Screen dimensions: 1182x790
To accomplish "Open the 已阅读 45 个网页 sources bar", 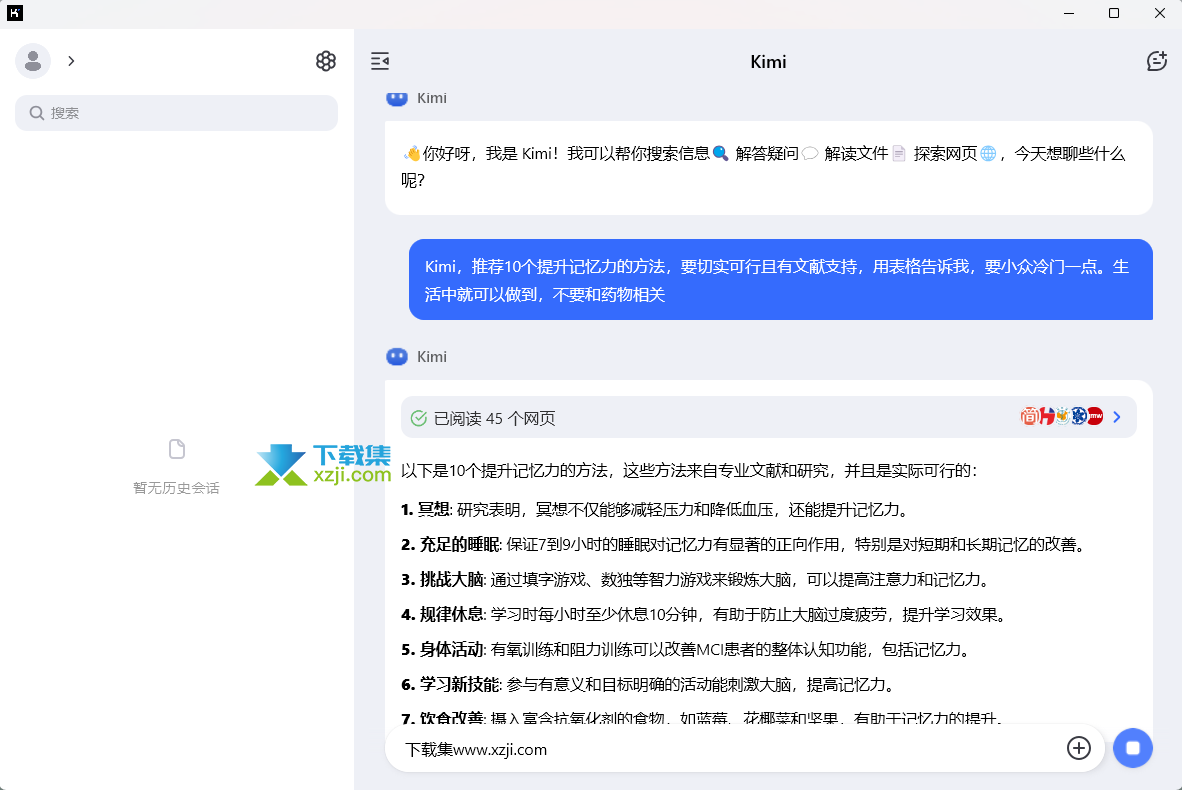I will coord(768,417).
